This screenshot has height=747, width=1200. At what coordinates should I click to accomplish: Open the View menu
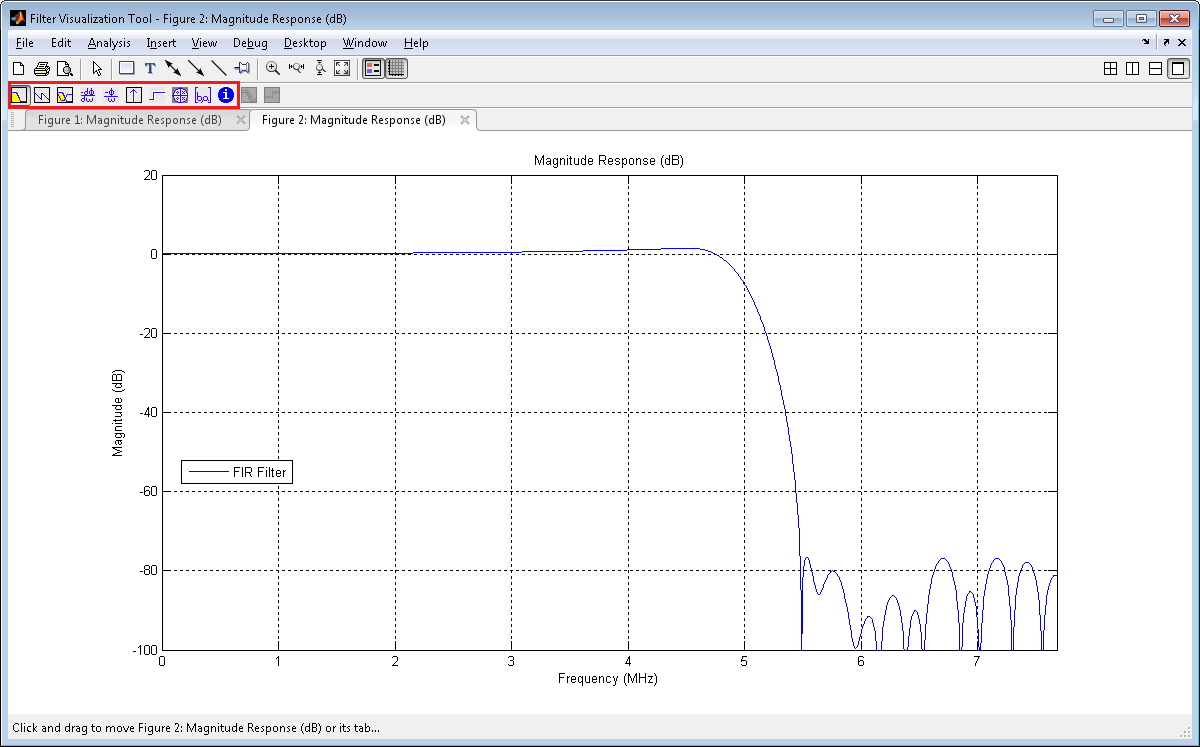(x=204, y=43)
